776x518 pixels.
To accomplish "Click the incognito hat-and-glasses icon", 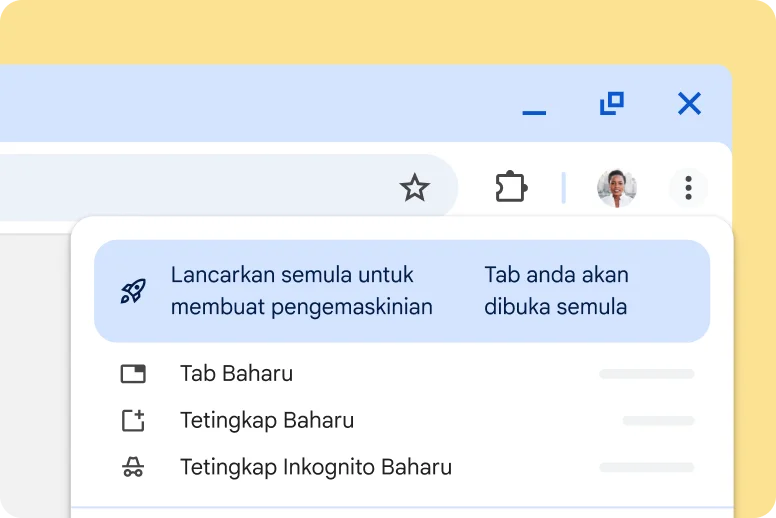I will [133, 467].
